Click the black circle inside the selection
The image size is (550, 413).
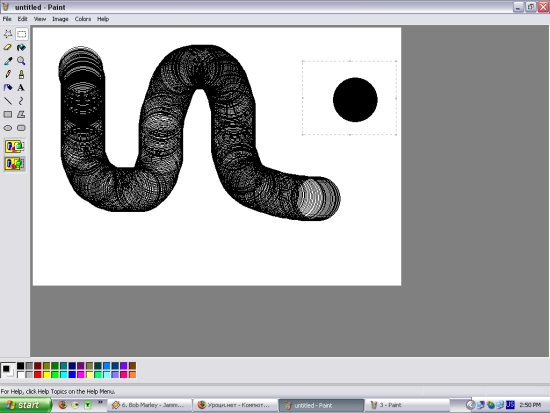coord(355,100)
